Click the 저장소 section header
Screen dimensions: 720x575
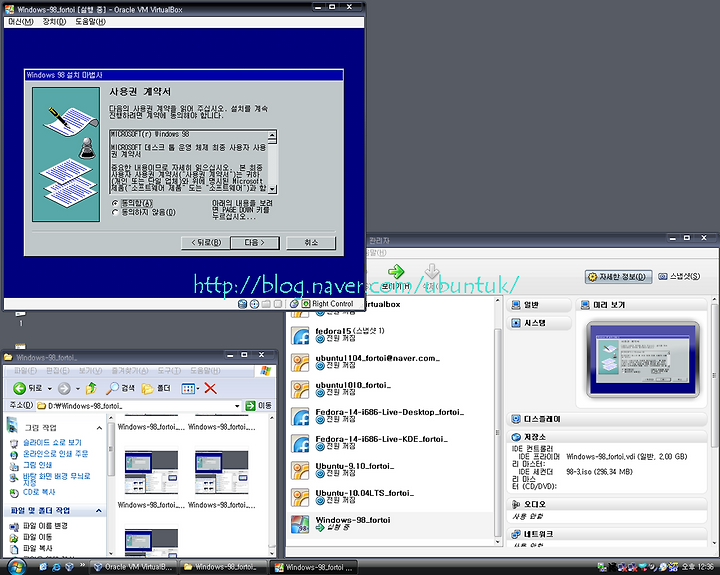[x=607, y=437]
